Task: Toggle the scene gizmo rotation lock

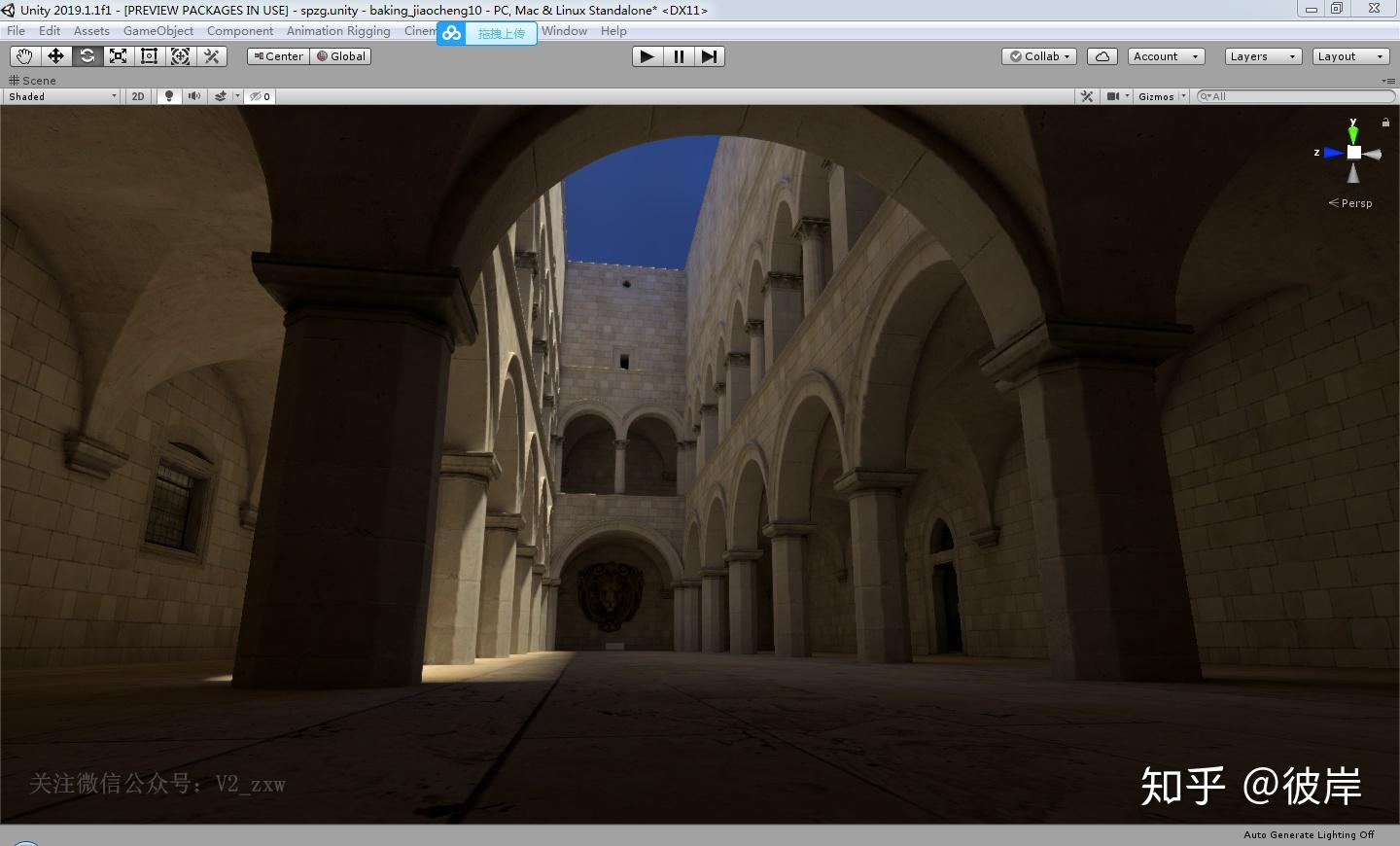Action: click(x=1385, y=123)
